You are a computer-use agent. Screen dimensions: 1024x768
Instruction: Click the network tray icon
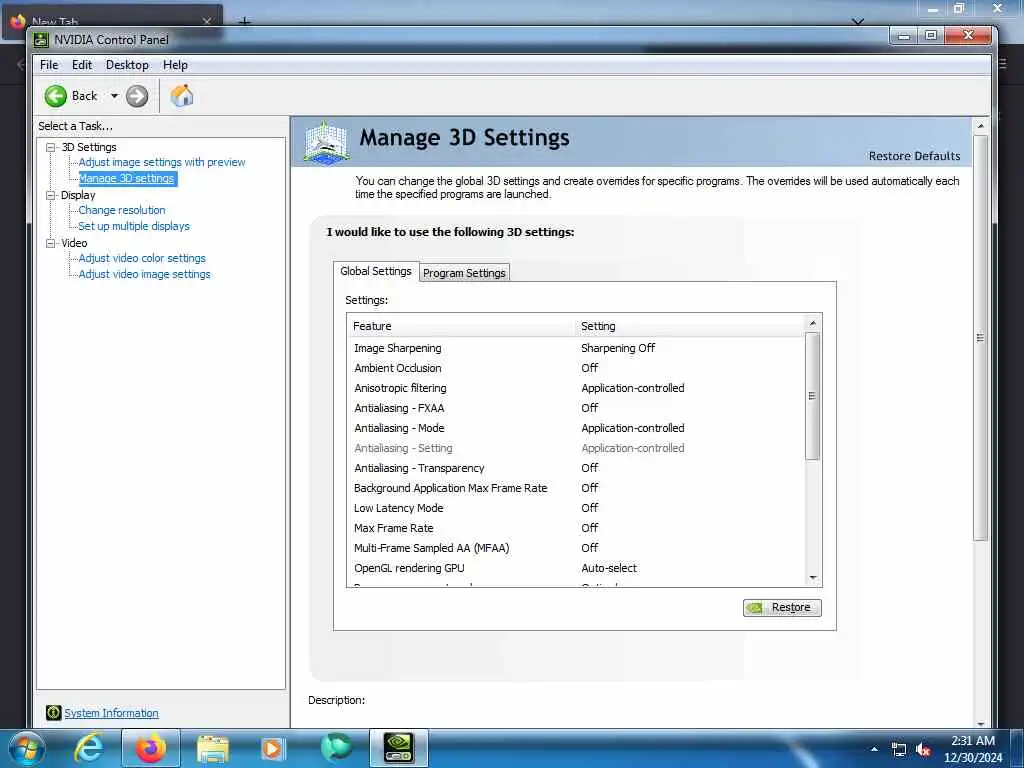click(x=899, y=750)
